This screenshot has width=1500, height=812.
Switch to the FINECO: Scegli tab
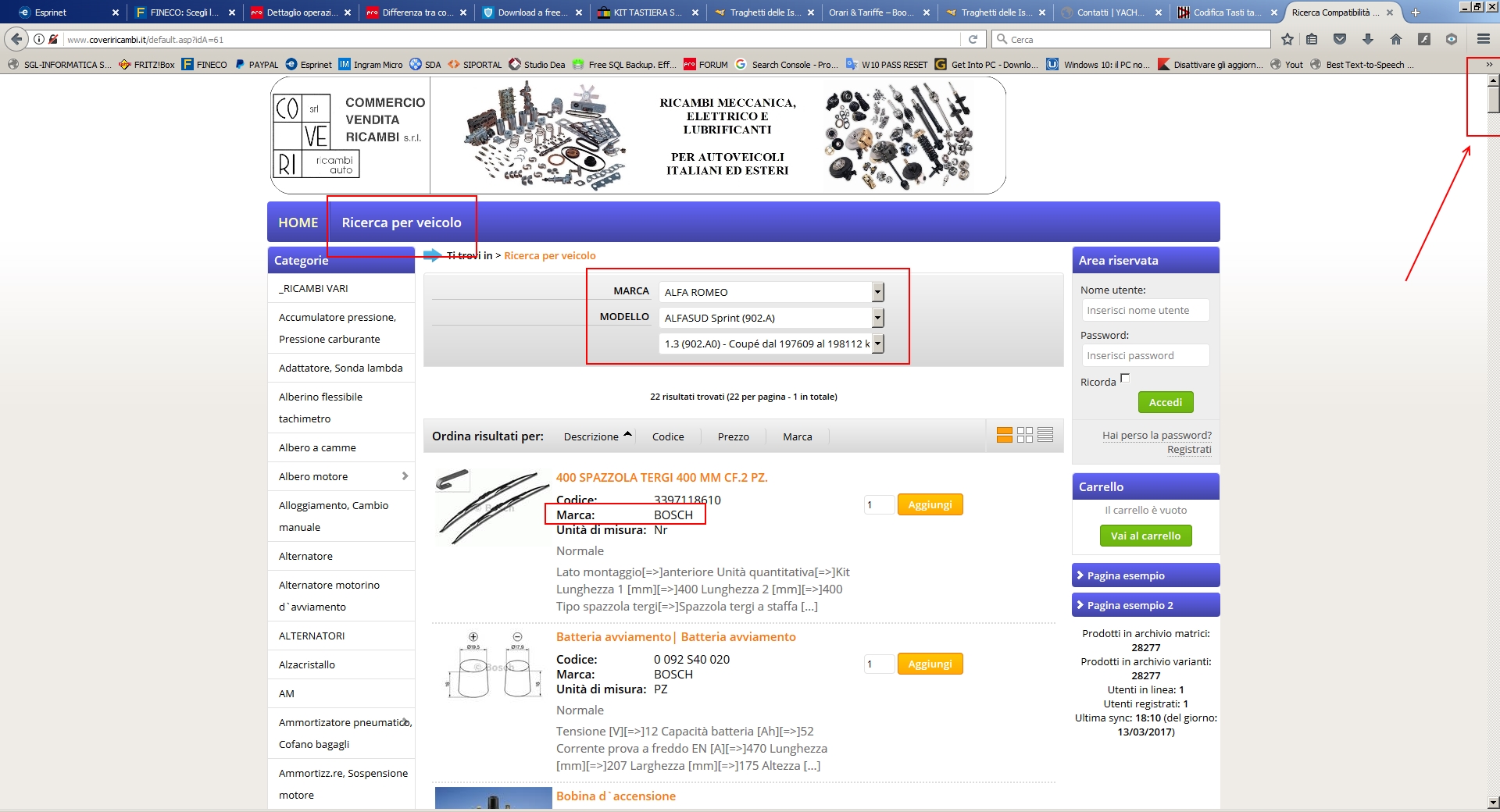point(184,12)
